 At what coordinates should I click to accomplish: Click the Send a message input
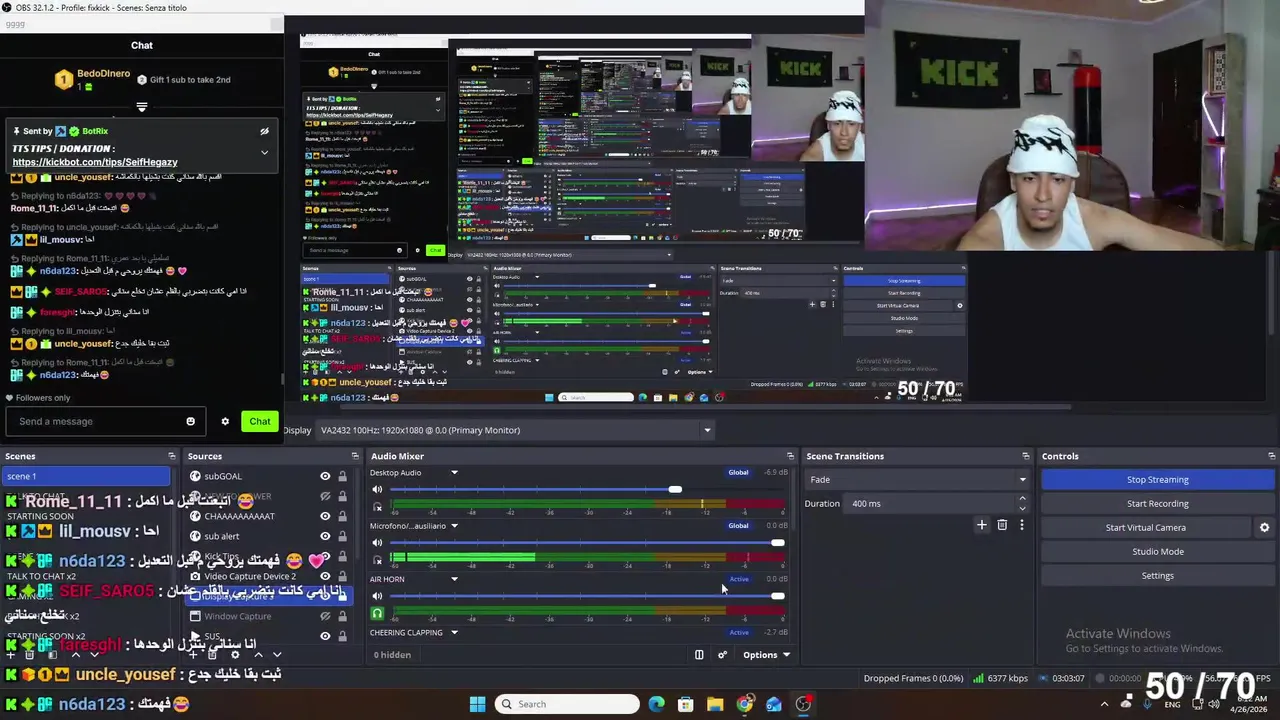click(x=105, y=421)
